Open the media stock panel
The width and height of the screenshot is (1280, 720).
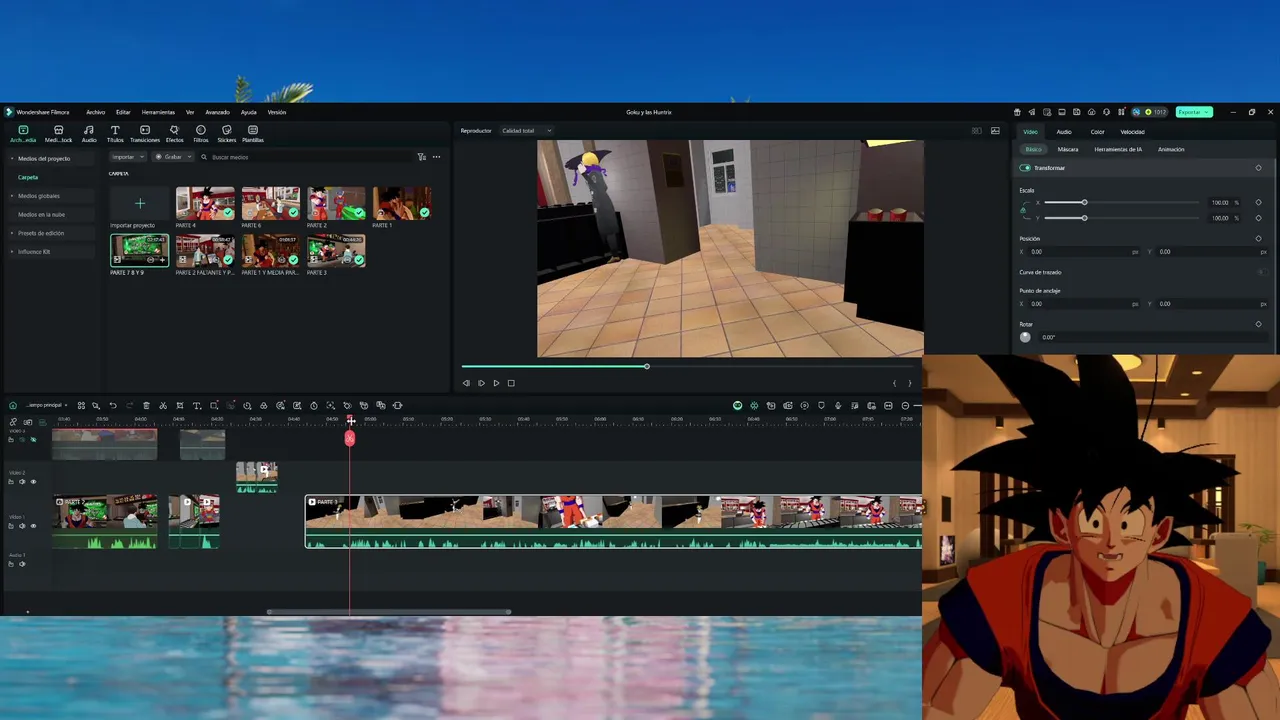[58, 134]
